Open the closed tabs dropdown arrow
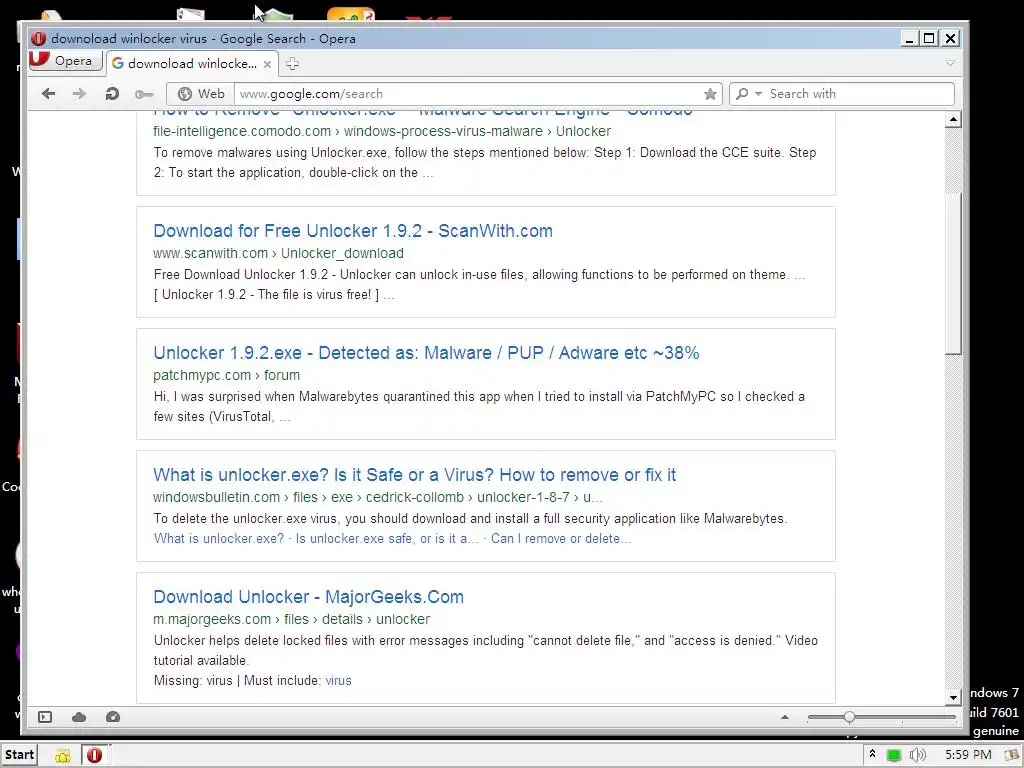This screenshot has width=1024, height=768. point(950,63)
